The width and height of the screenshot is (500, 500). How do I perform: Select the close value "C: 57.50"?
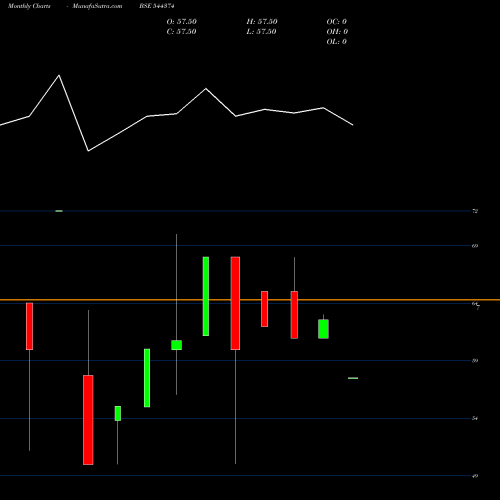tap(182, 31)
